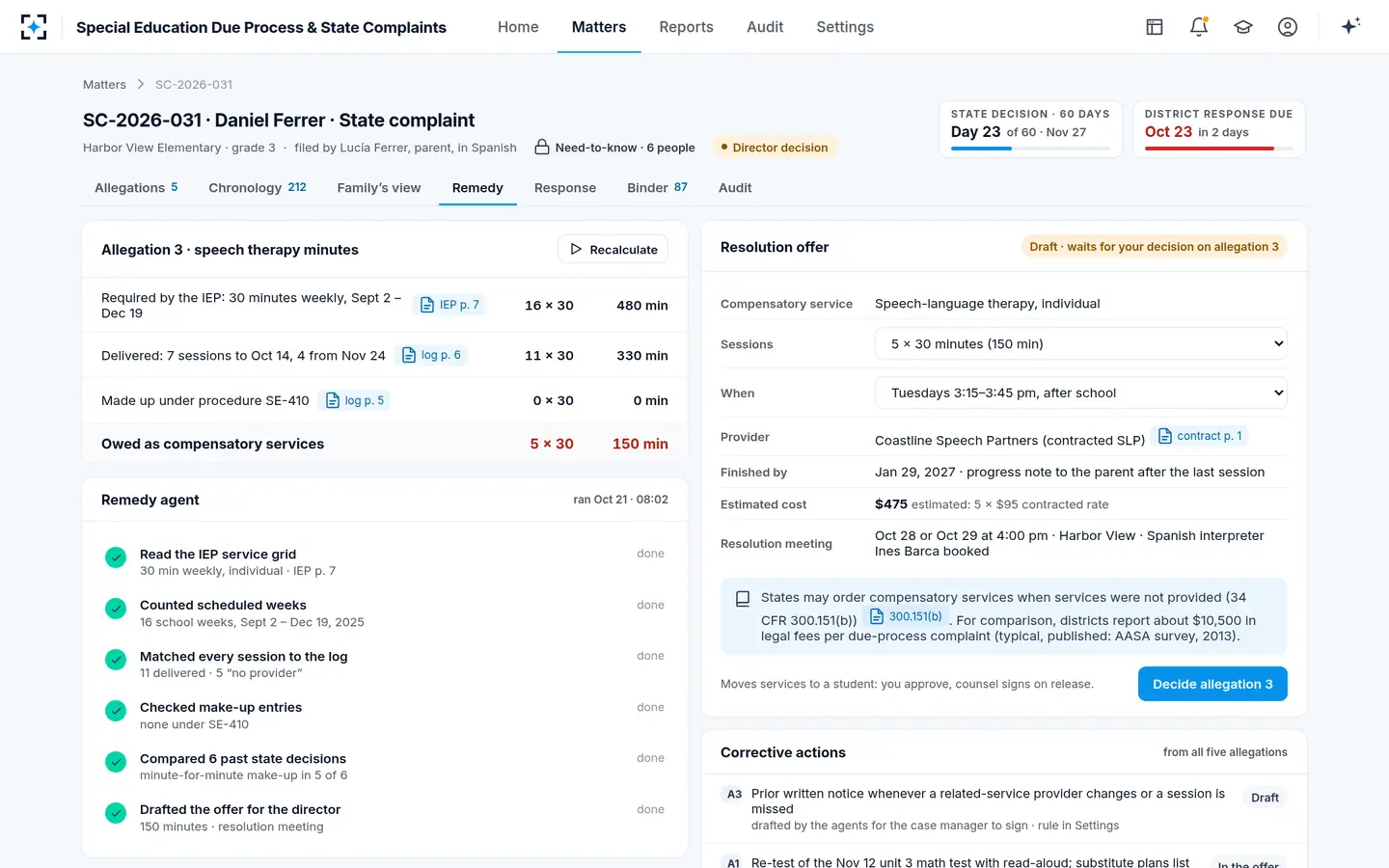
Task: Open the layout panel icon in the header
Action: click(1155, 27)
